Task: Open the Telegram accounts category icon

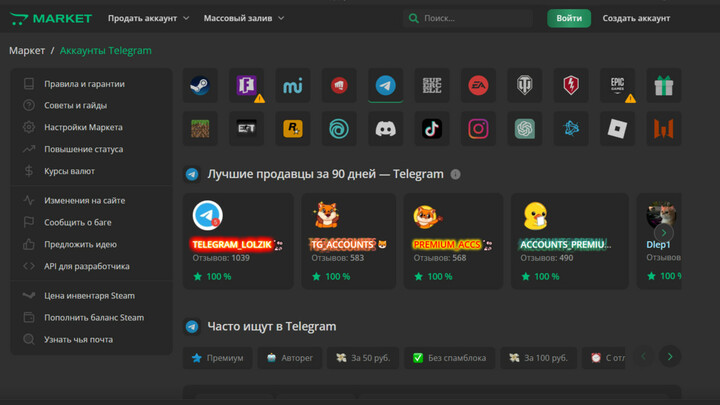Action: pyautogui.click(x=386, y=85)
